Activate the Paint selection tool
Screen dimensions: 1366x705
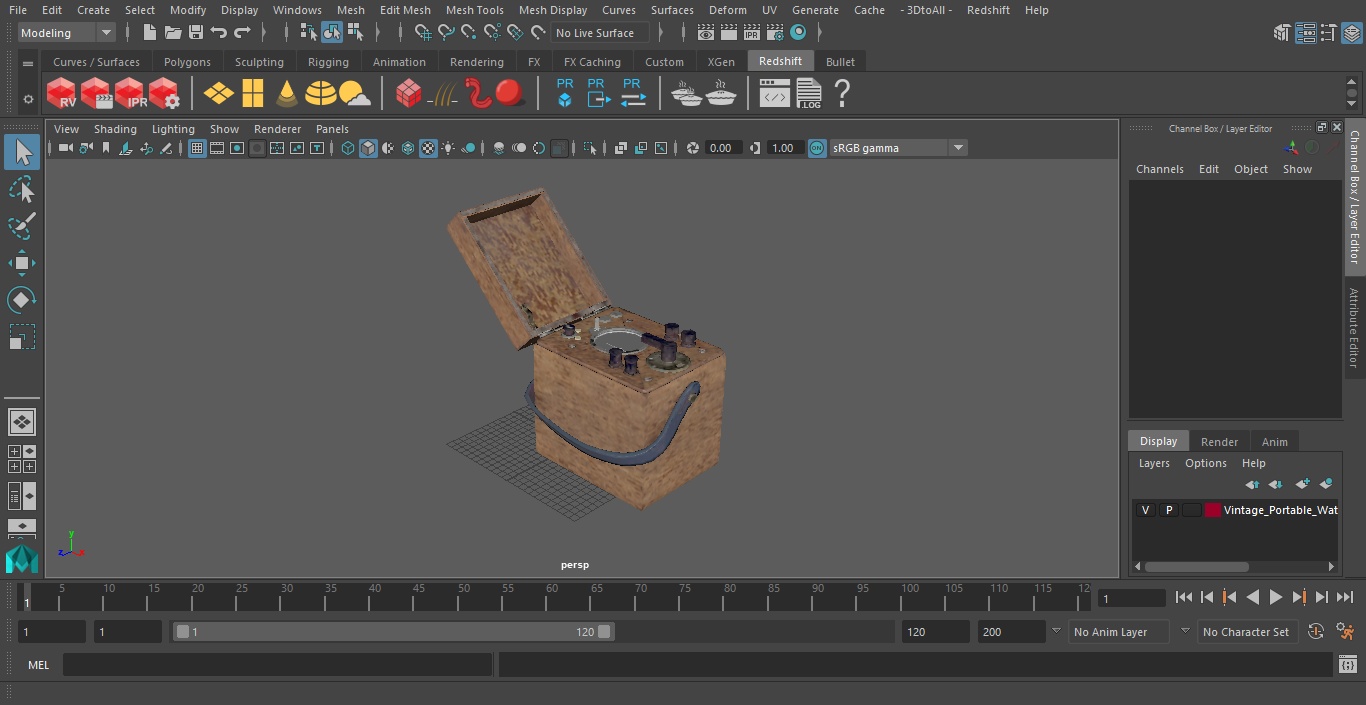21,226
